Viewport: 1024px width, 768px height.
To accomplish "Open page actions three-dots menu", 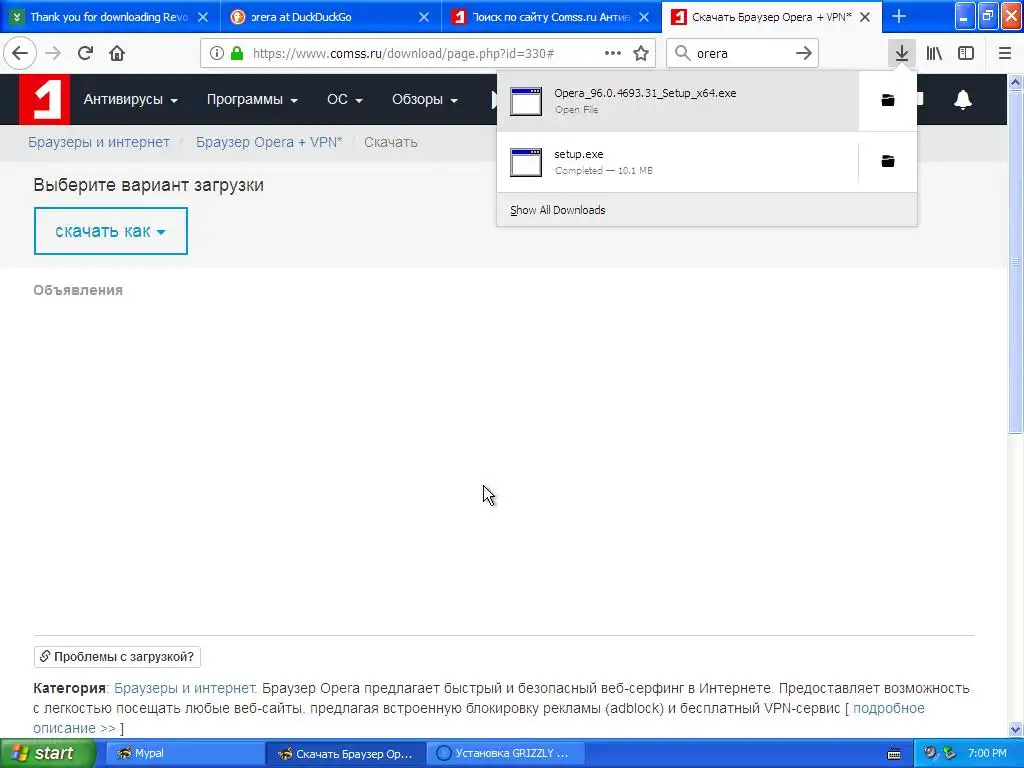I will [x=613, y=54].
